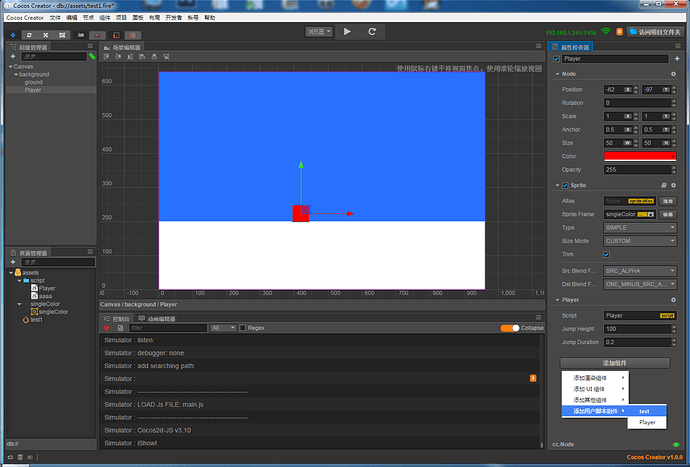Switch to the animation editor tab
This screenshot has width=690, height=467.
[157, 319]
